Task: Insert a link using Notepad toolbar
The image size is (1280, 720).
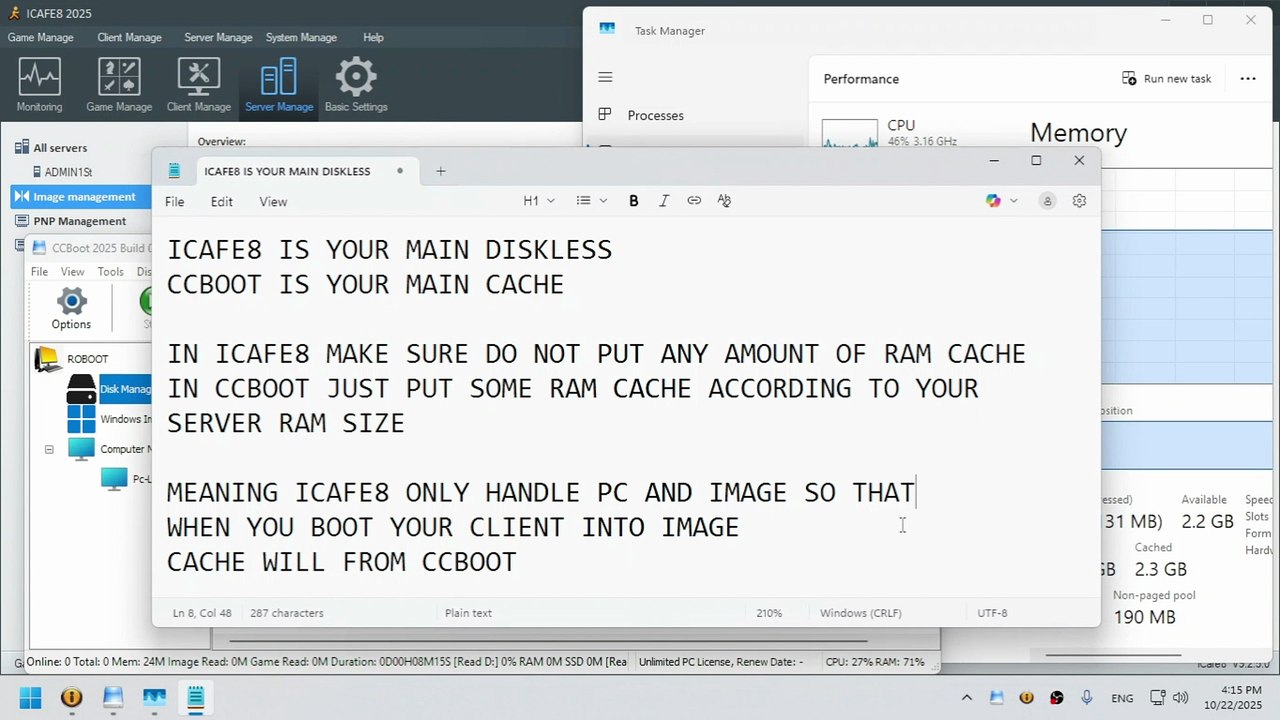Action: pyautogui.click(x=694, y=201)
